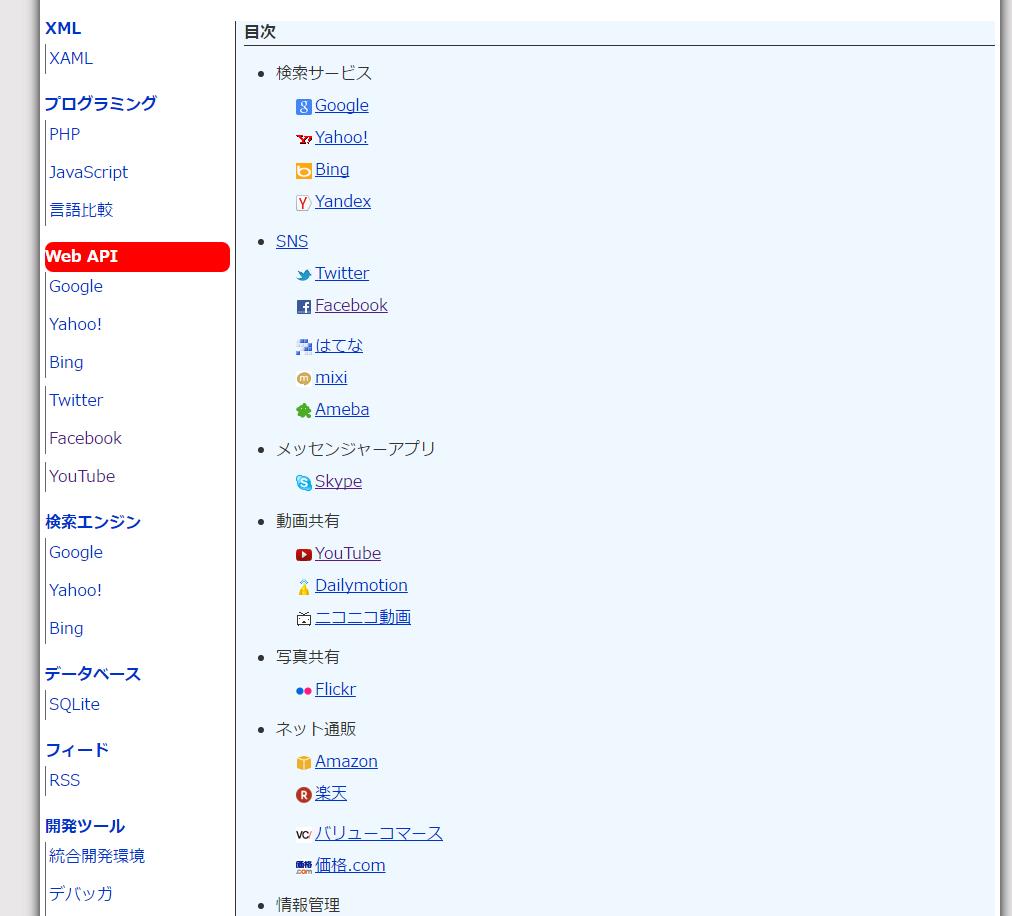Click the ニコニコ動画 TV icon
The width and height of the screenshot is (1012, 916).
303,619
